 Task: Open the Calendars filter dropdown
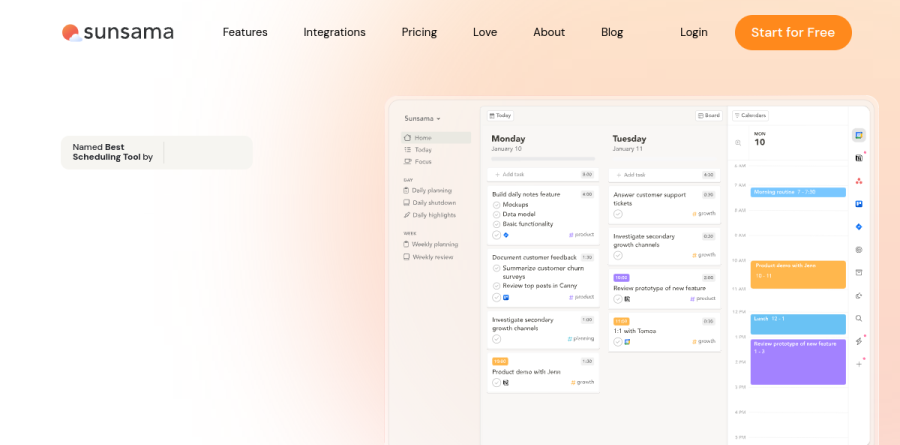tap(750, 115)
